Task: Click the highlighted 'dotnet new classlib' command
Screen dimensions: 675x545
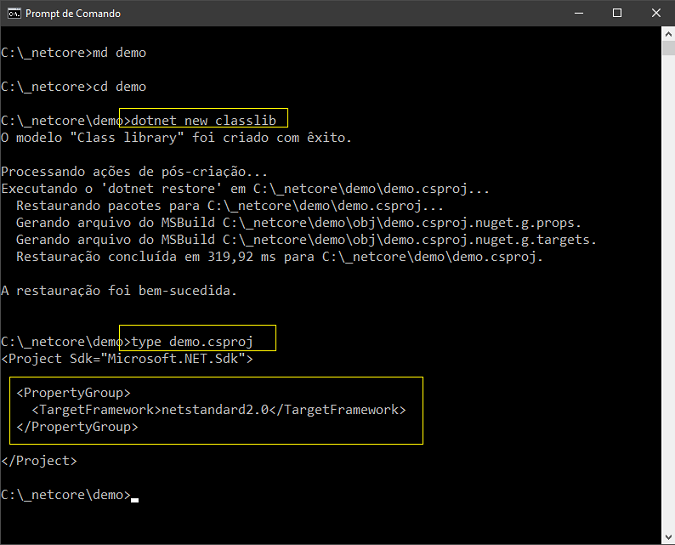Action: pyautogui.click(x=203, y=121)
